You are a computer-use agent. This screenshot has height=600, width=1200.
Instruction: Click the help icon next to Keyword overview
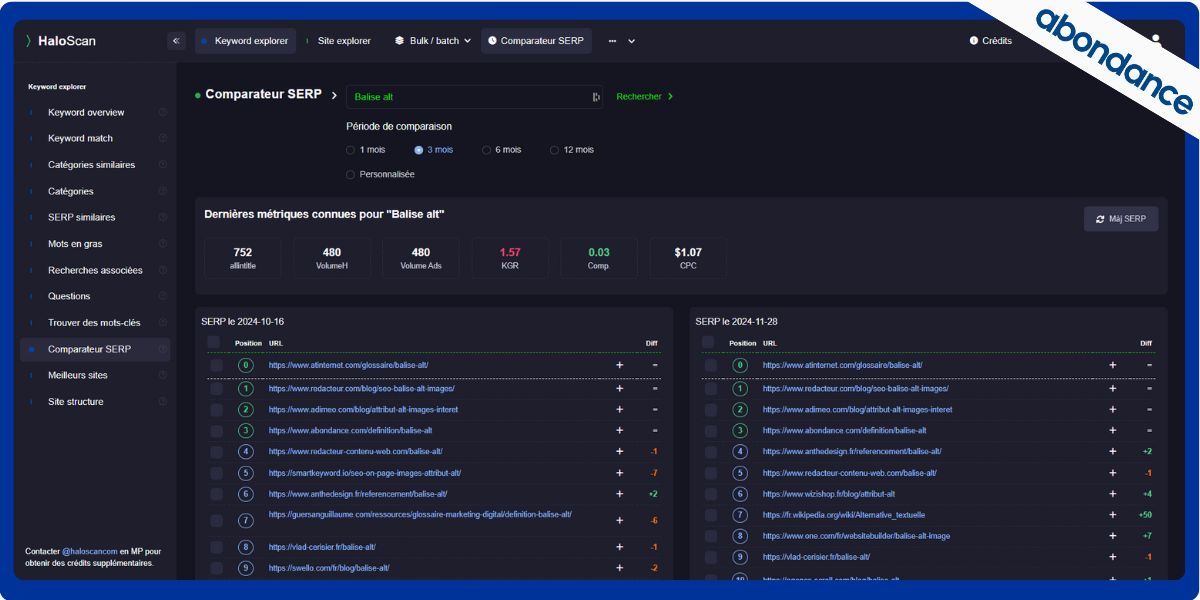click(x=163, y=112)
